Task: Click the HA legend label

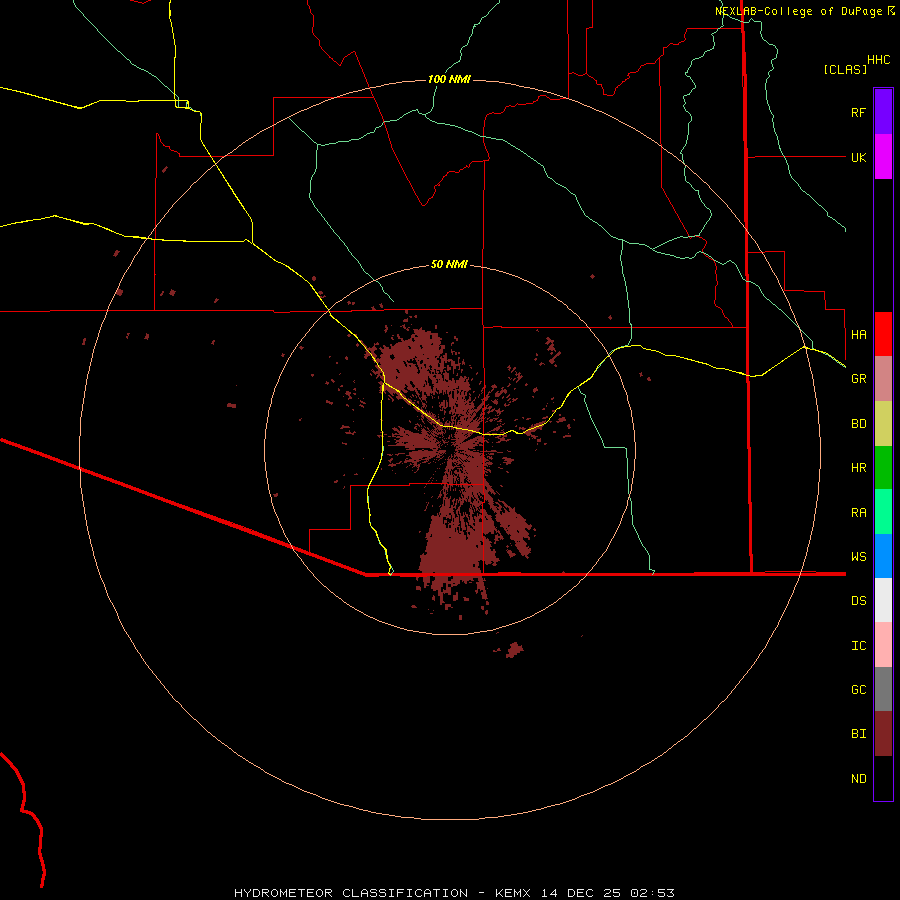Action: (858, 334)
